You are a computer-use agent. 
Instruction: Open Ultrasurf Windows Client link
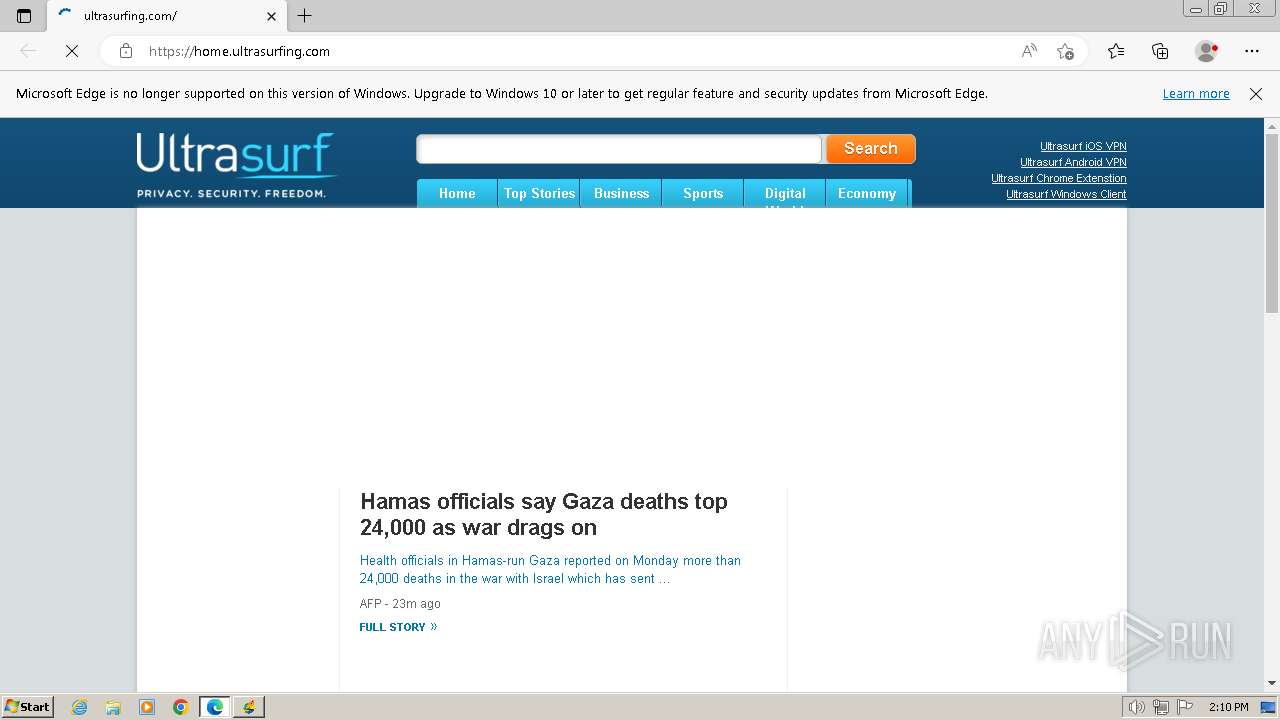click(x=1066, y=194)
